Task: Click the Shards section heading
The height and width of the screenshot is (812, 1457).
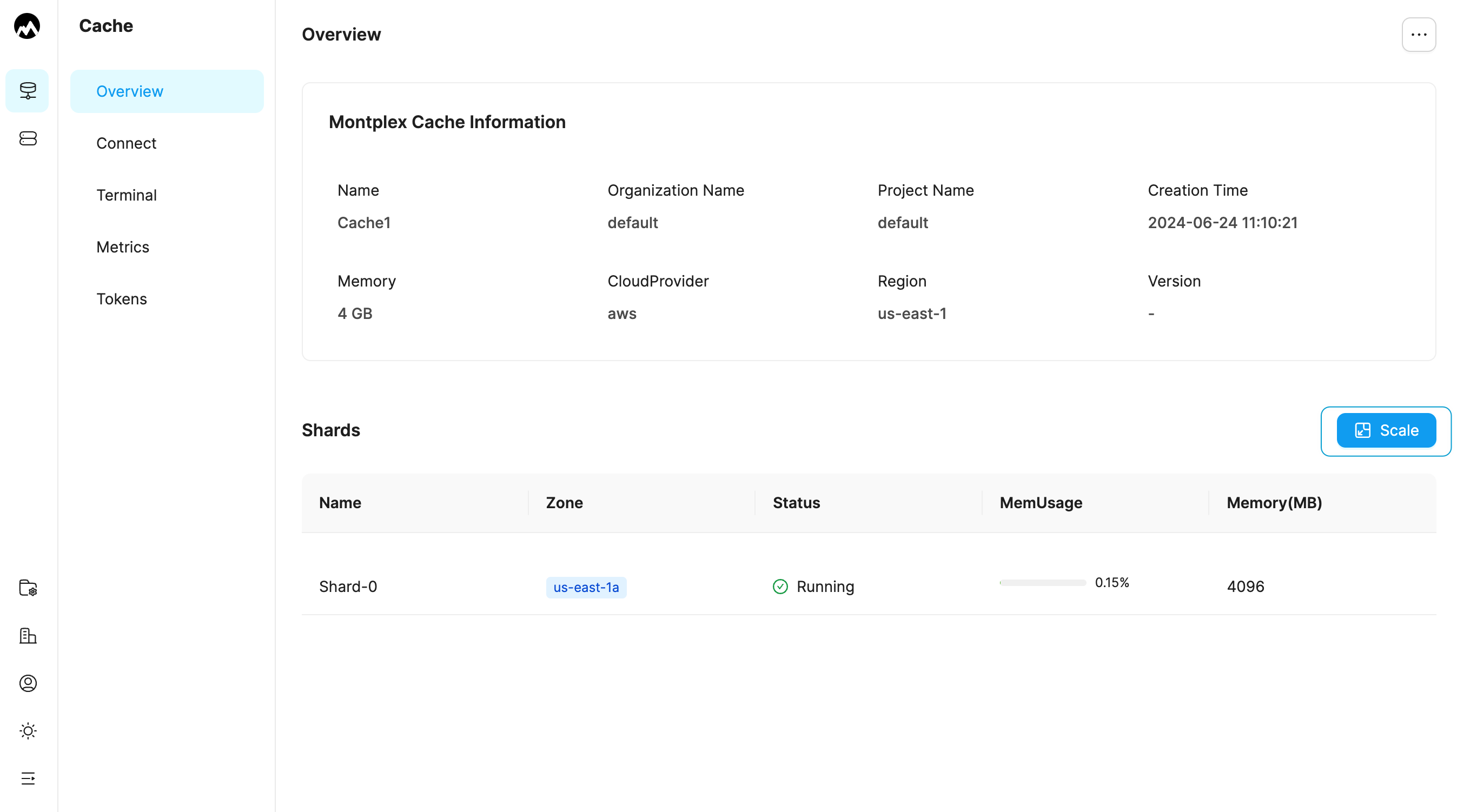Action: 331,430
